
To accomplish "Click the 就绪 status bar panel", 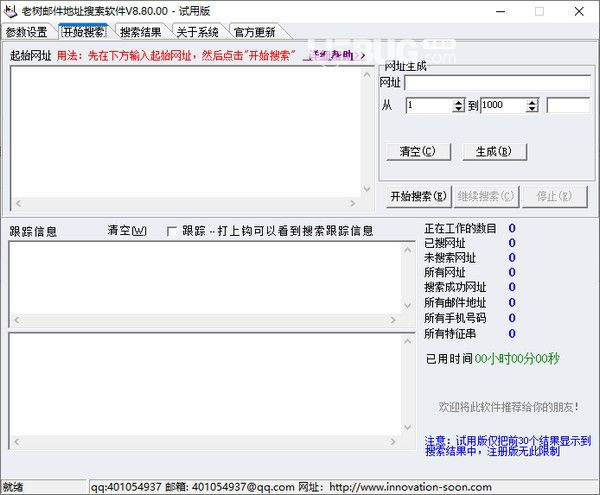I will pyautogui.click(x=44, y=487).
